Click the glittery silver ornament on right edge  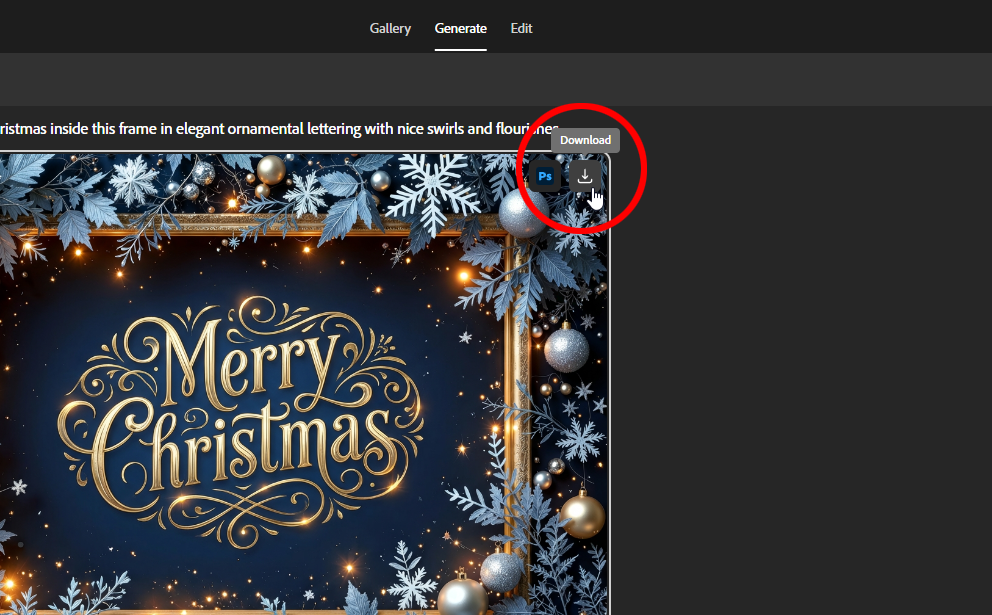(x=567, y=350)
